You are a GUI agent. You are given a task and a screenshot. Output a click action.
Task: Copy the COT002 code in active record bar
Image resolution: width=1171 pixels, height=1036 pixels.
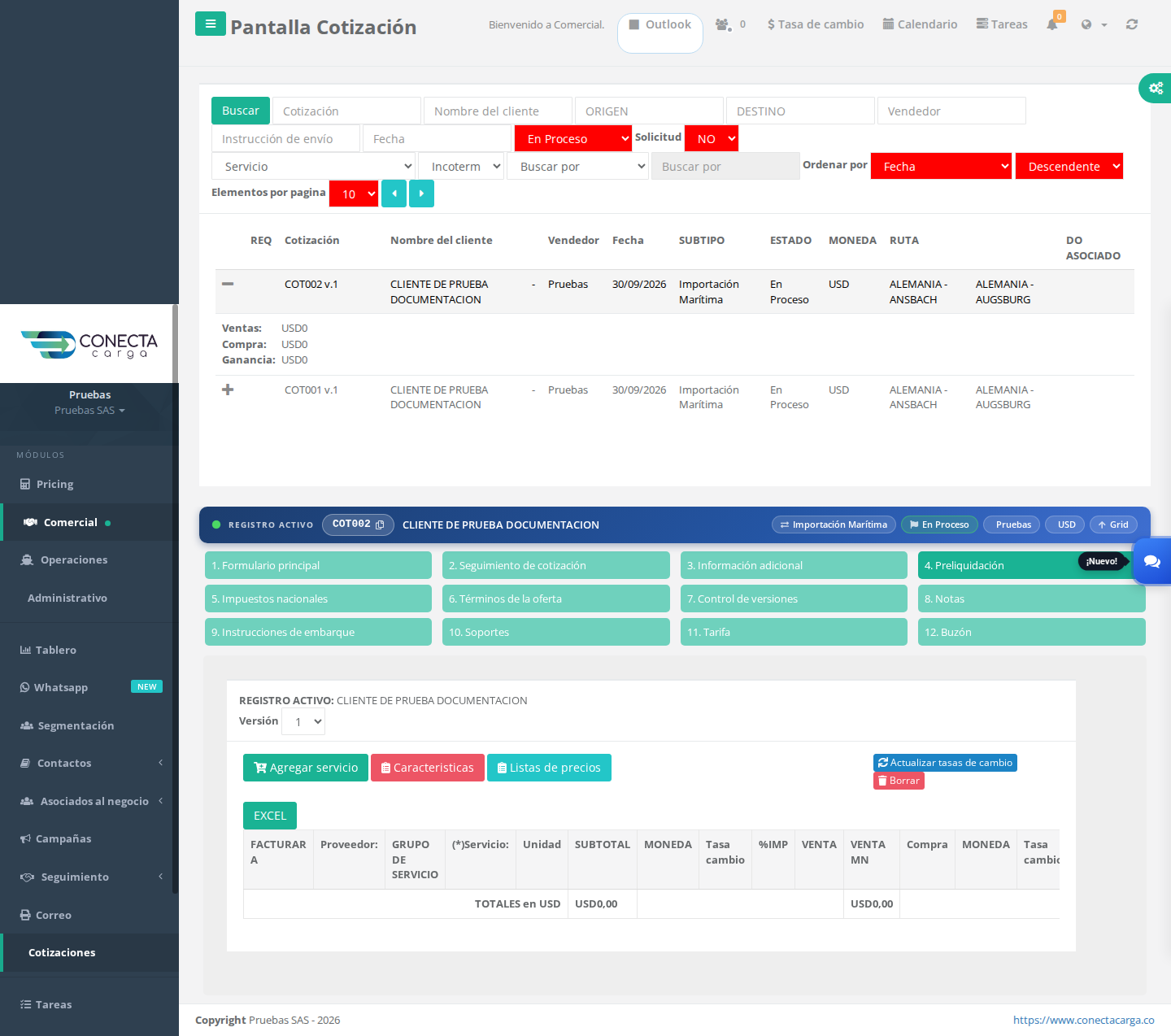tap(380, 525)
